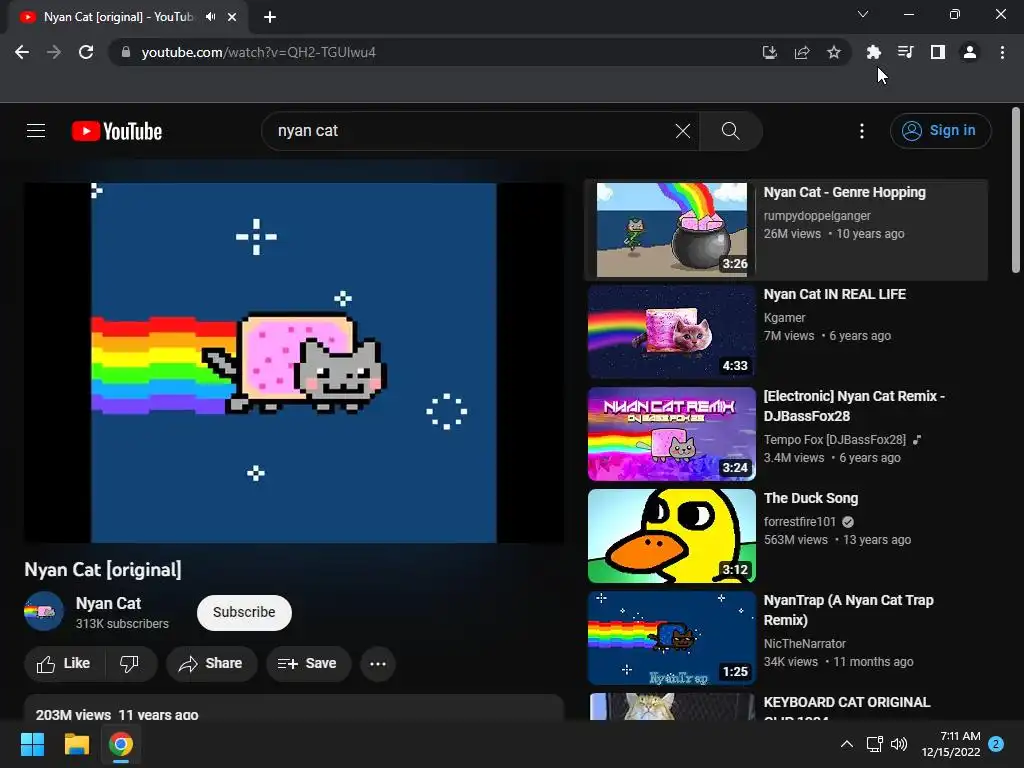The width and height of the screenshot is (1024, 768).
Task: Open the DJBassFox28 remix thumbnail
Action: (x=672, y=434)
